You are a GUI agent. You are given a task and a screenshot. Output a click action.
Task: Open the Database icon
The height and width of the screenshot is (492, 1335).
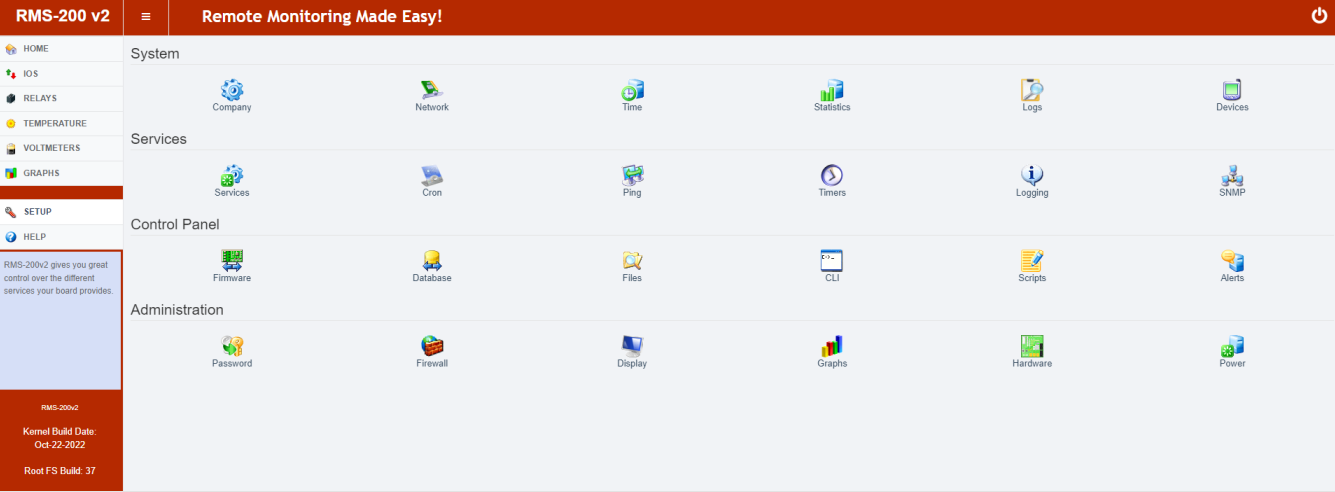[x=432, y=262]
